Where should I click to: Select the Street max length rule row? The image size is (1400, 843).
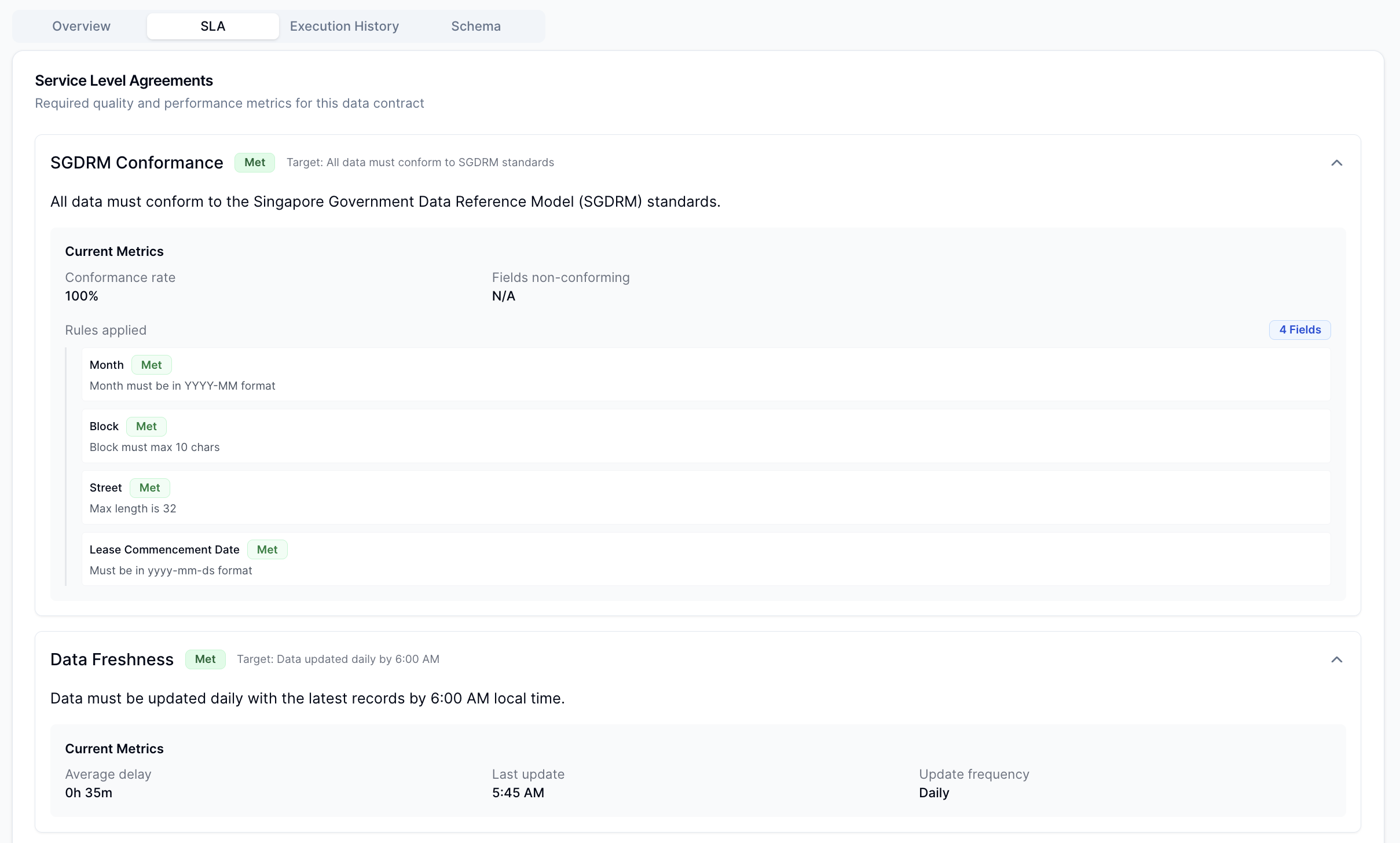[705, 498]
